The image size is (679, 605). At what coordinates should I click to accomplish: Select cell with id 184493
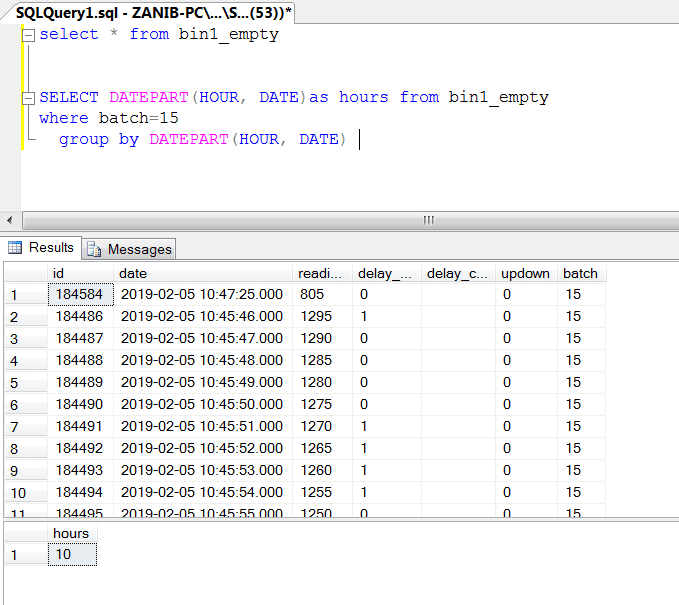pyautogui.click(x=81, y=471)
